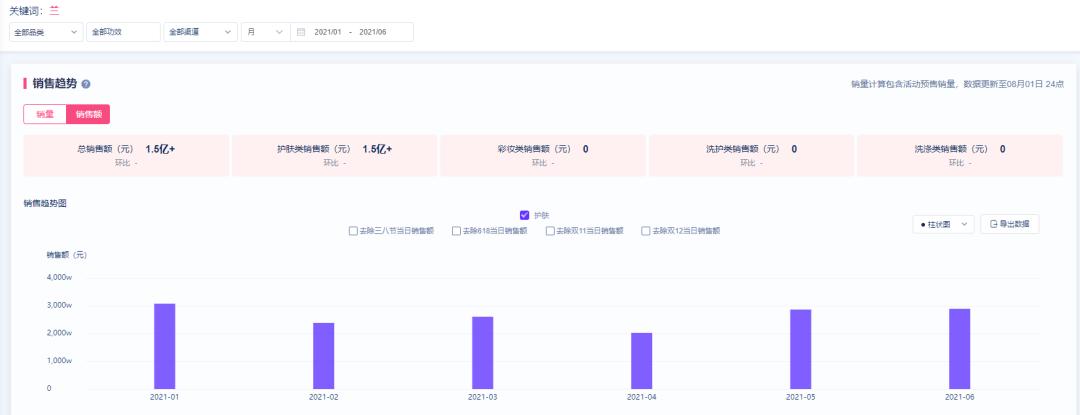Screen dimensions: 1080x415
Task: Click the 彩妆类销售额 summary card
Action: click(543, 156)
